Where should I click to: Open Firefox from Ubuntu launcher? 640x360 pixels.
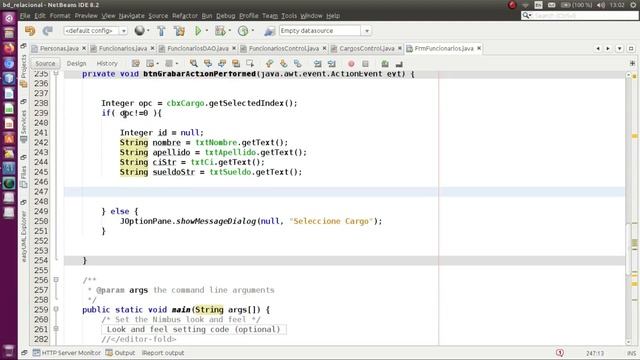9,48
